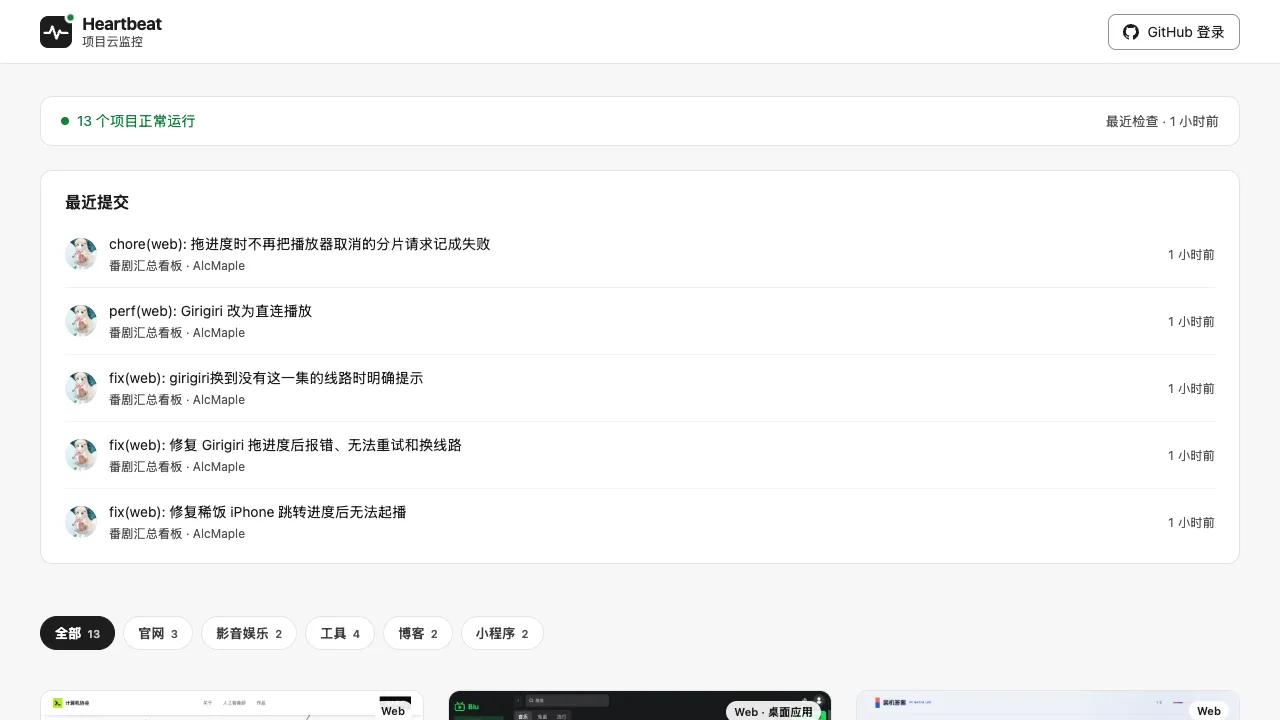Open the dark project thumbnail tagged Web · 桌面应用
1280x720 pixels.
pyautogui.click(x=640, y=705)
